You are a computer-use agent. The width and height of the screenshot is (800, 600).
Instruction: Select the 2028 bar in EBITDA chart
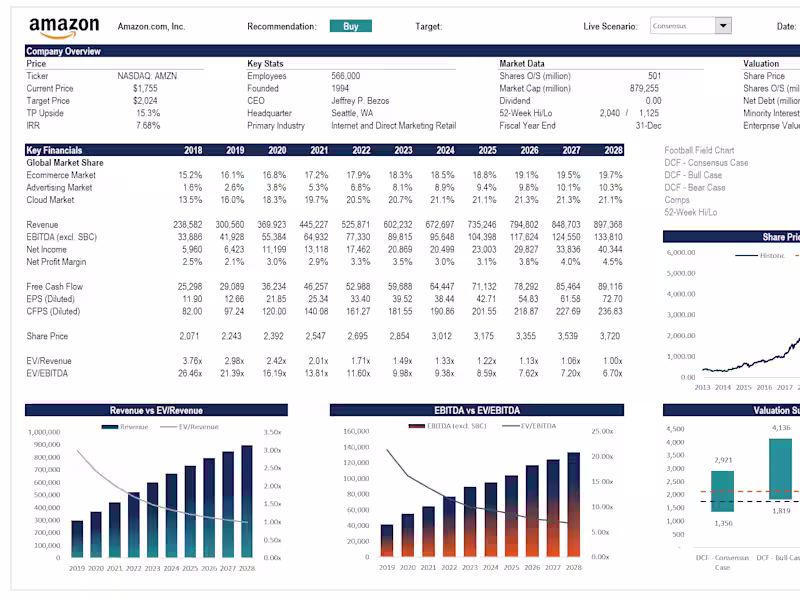tap(573, 505)
